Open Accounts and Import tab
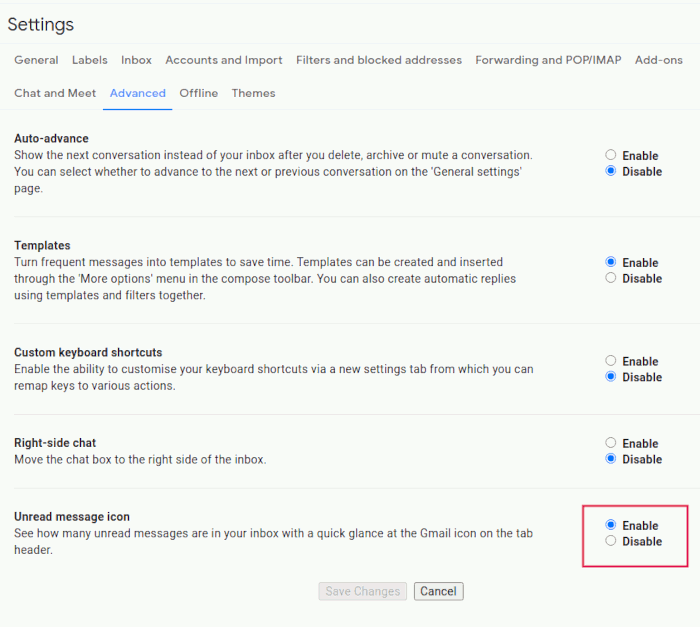Screen dimensions: 700x627 tap(224, 60)
